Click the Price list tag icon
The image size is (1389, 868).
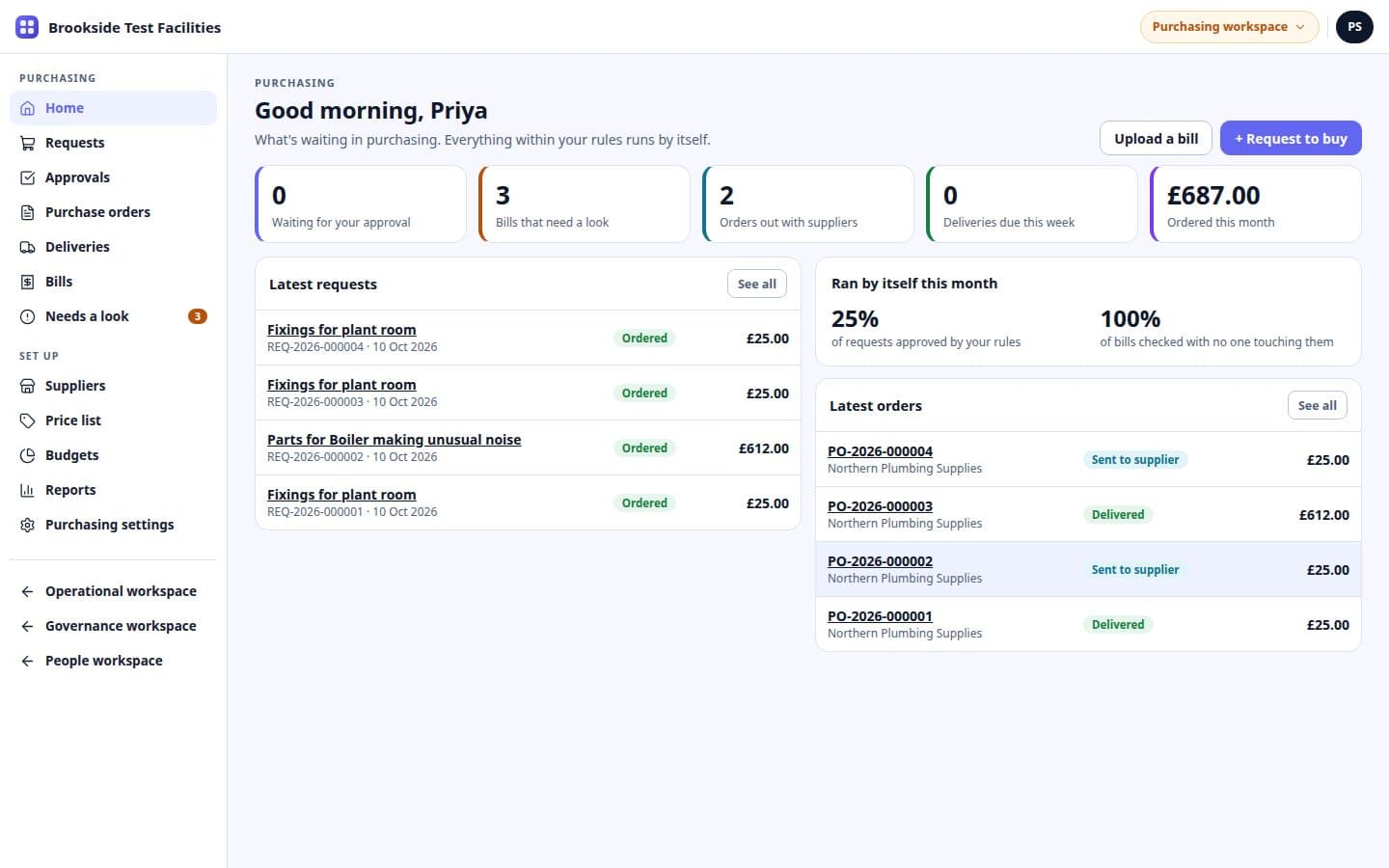(27, 420)
